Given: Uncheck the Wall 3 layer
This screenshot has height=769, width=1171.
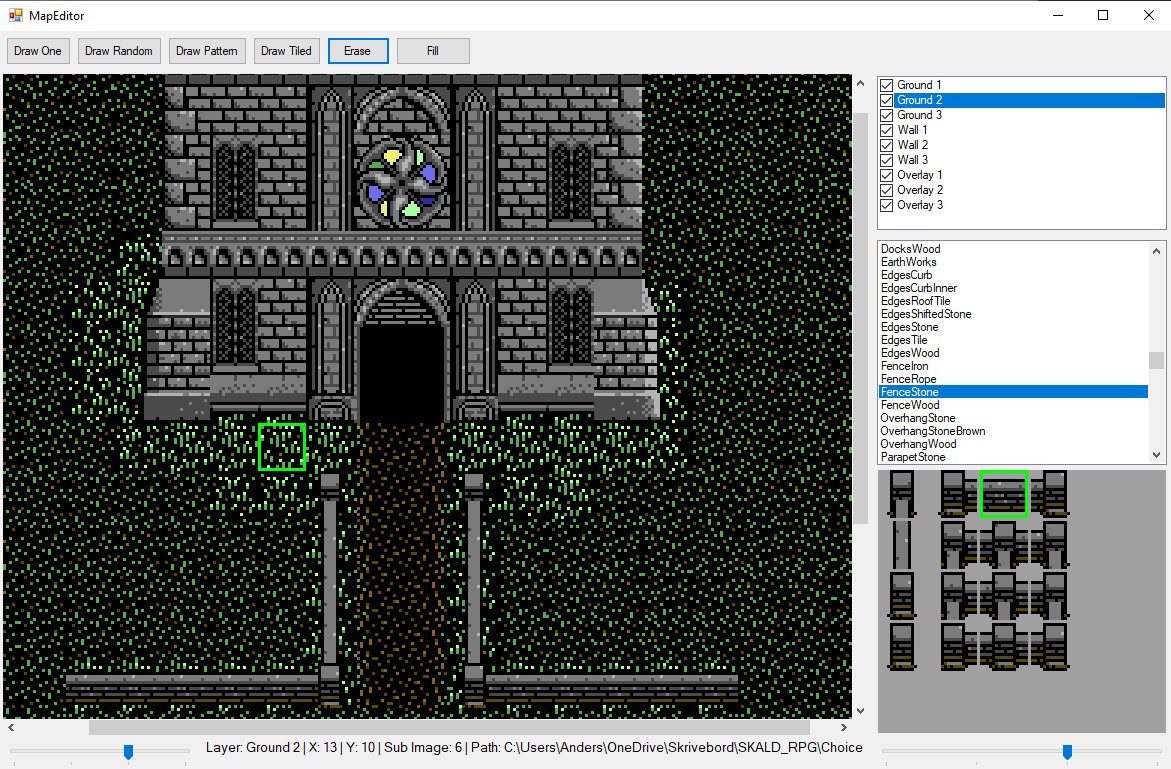Looking at the screenshot, I should [x=886, y=160].
